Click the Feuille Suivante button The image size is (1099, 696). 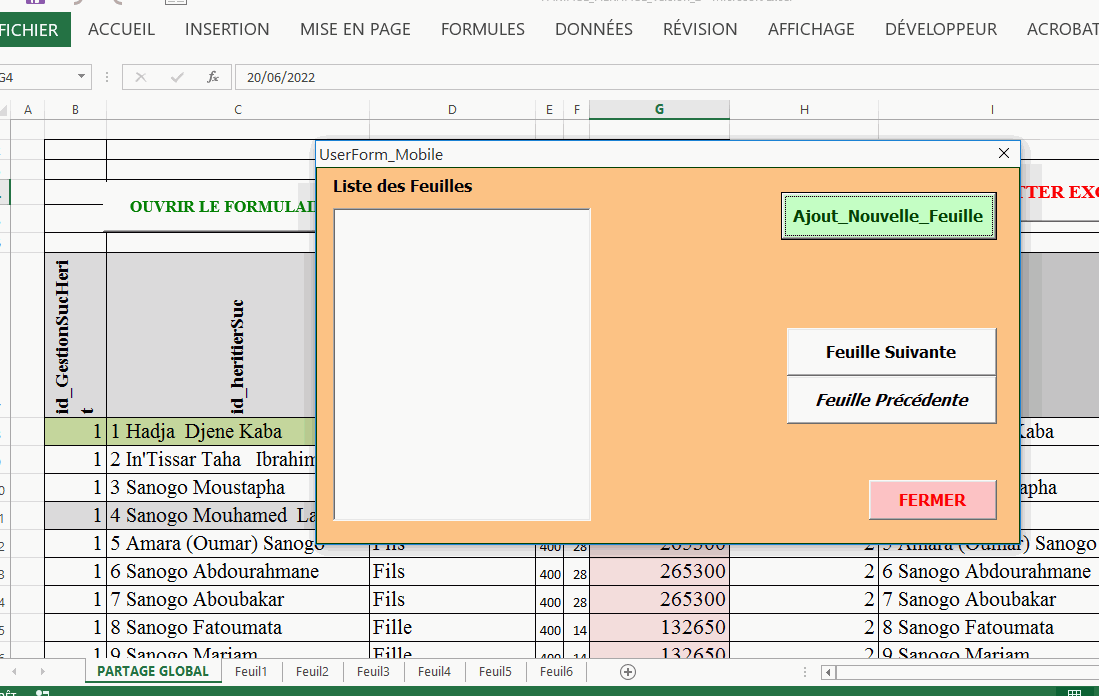coord(891,352)
